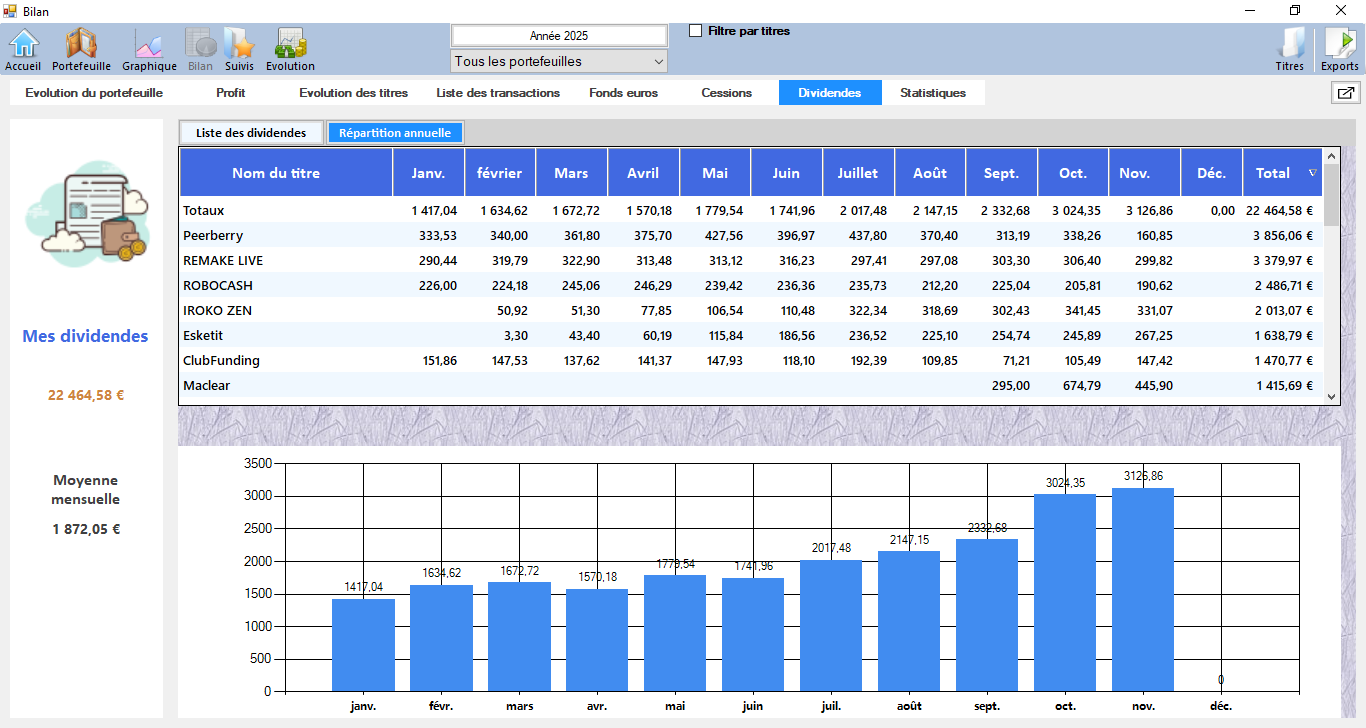
Task: Enable the Filtre par titres checkbox
Action: [x=696, y=31]
